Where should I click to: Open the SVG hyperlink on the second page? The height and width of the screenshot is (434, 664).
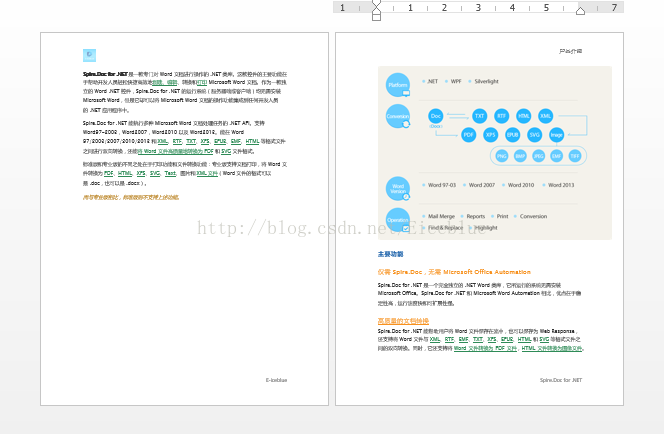[x=544, y=340]
